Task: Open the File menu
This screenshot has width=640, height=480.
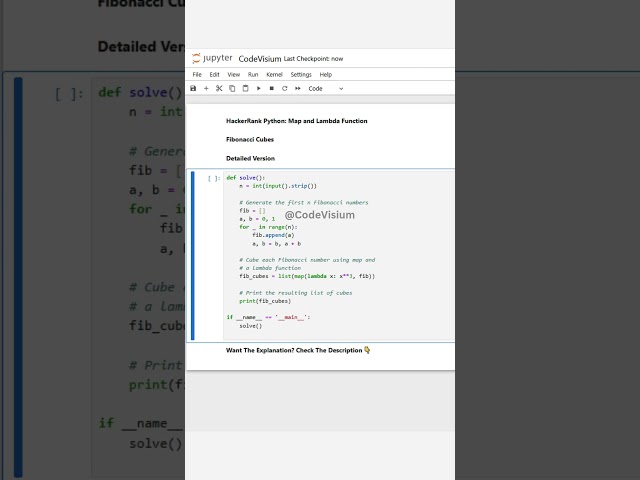Action: [197, 74]
